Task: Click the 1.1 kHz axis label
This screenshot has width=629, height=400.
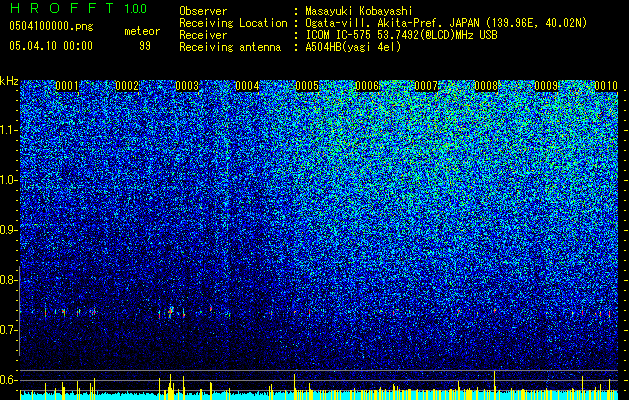Action: click(x=8, y=130)
